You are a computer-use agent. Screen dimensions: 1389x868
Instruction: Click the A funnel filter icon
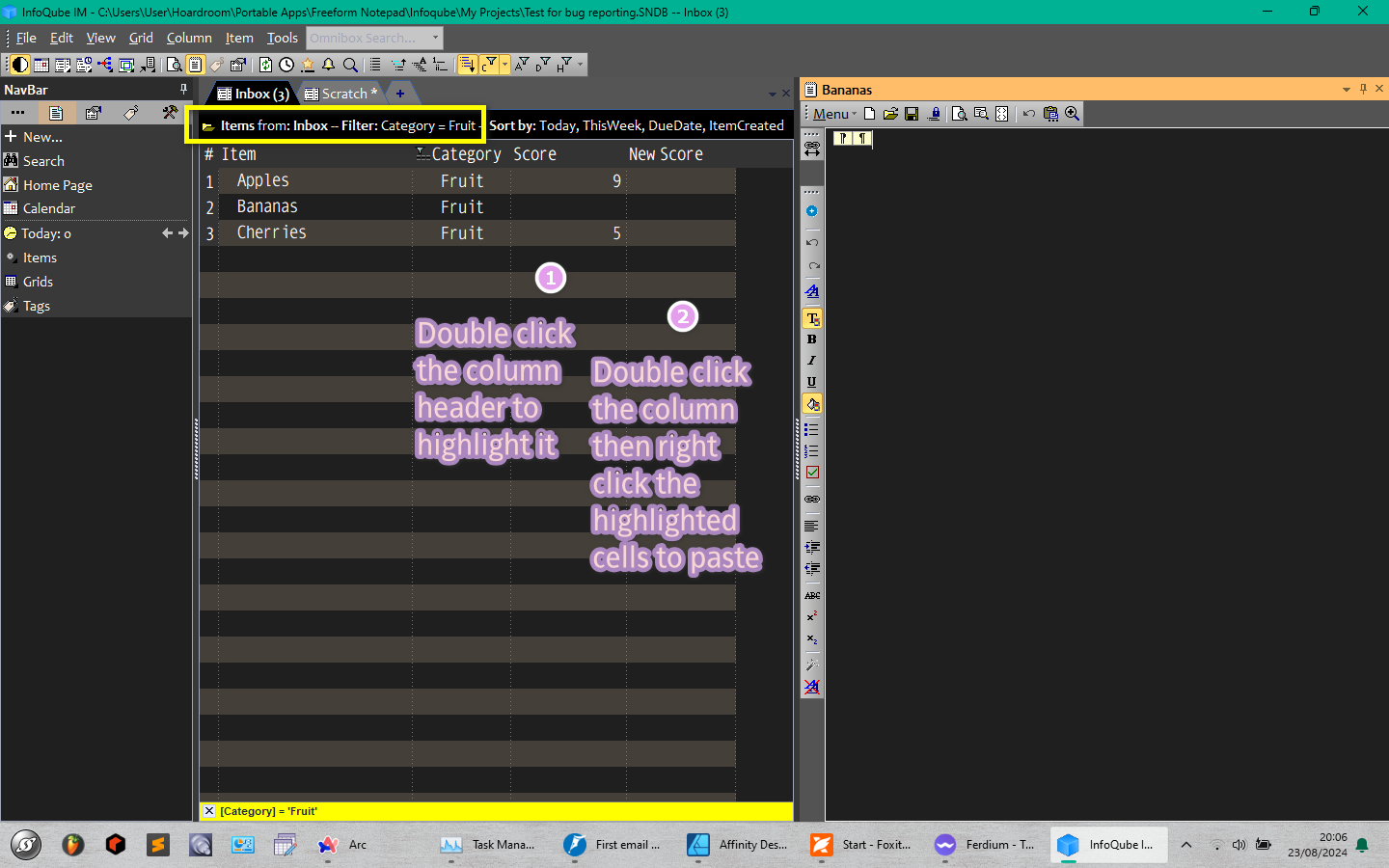(x=522, y=65)
